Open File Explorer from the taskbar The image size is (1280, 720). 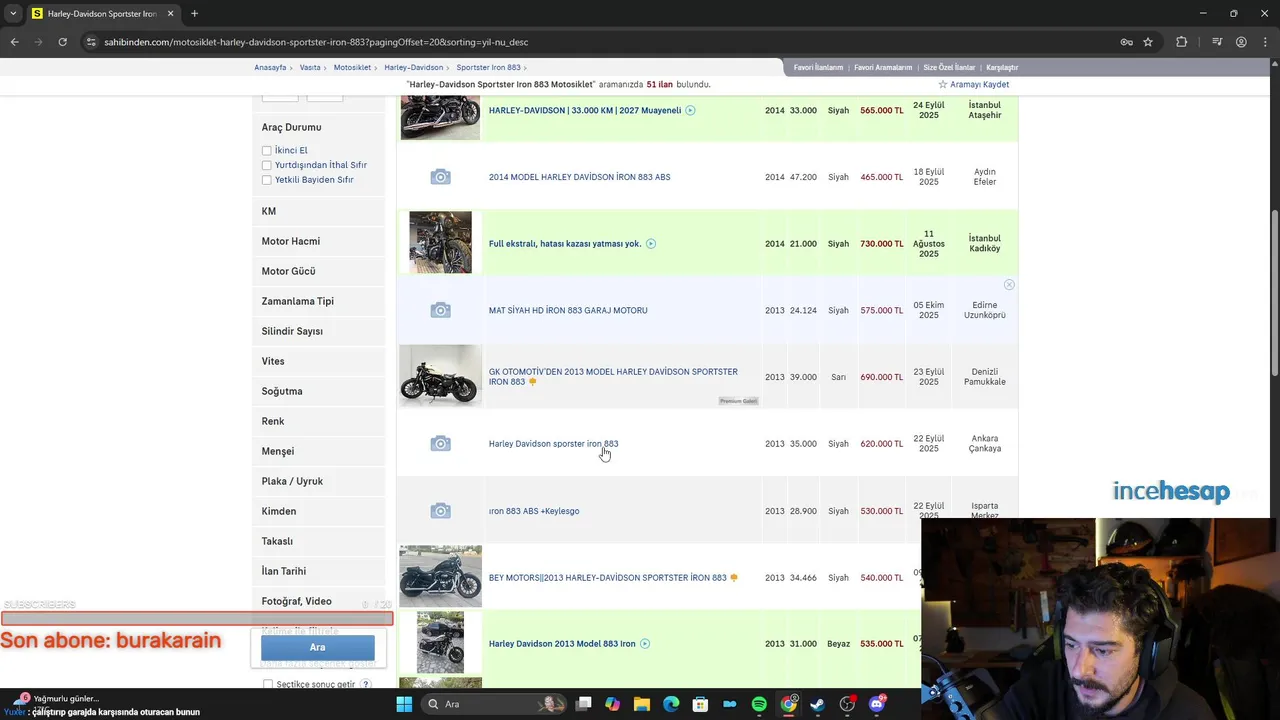coord(642,704)
